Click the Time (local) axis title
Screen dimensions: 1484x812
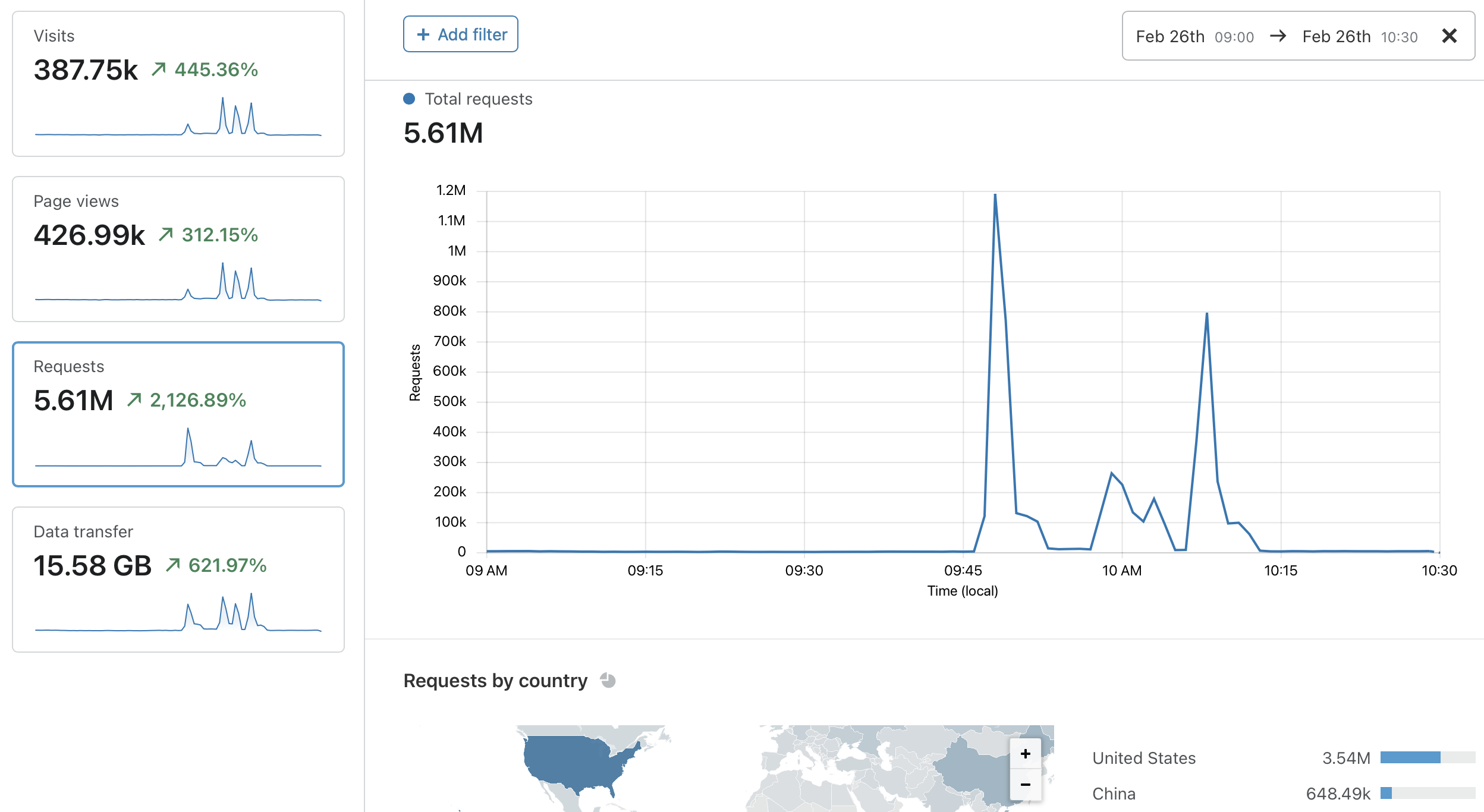[963, 591]
